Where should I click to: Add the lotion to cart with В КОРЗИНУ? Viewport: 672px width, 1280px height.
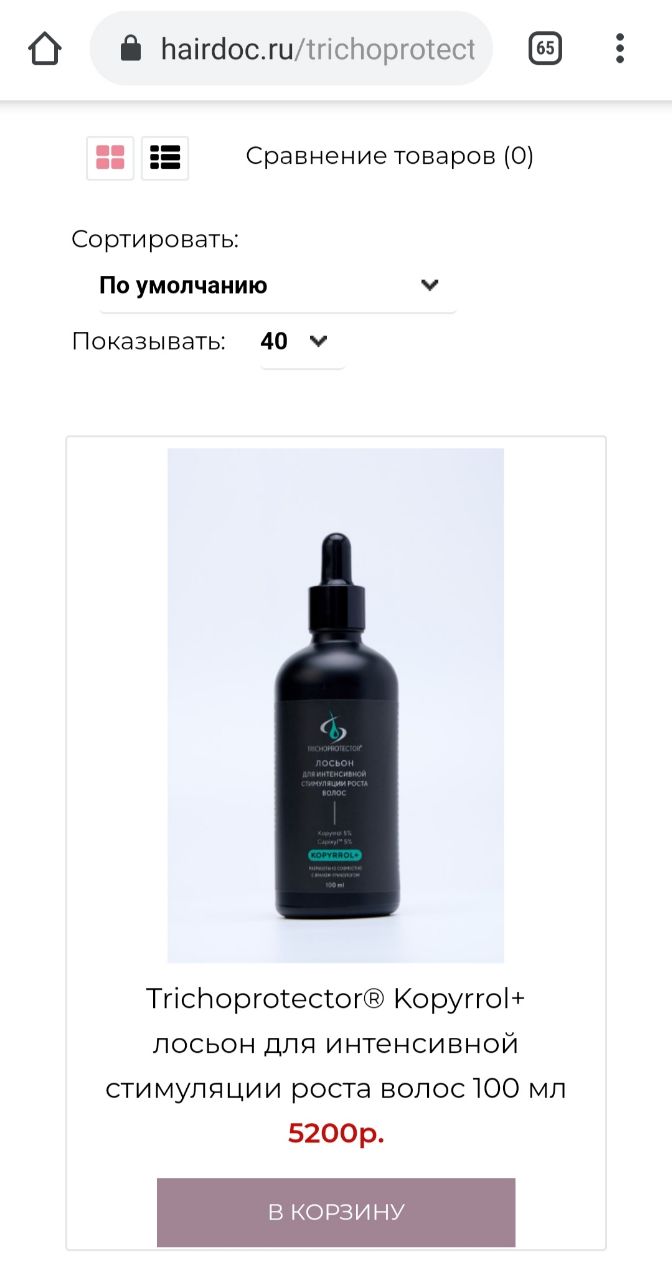[x=336, y=1212]
